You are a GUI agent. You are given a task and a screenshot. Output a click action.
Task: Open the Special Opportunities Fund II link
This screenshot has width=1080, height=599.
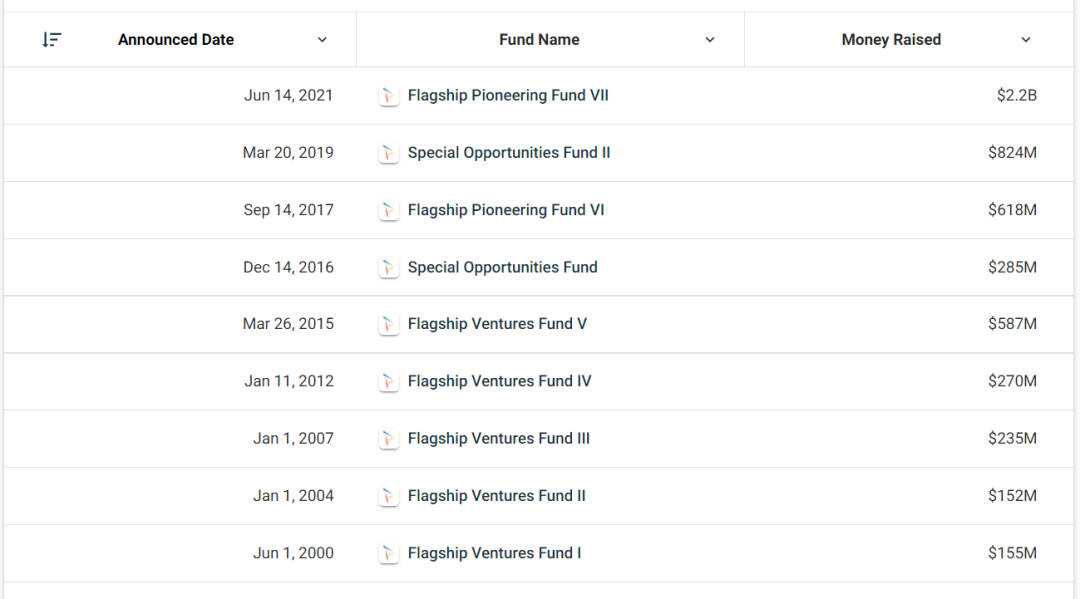[509, 153]
